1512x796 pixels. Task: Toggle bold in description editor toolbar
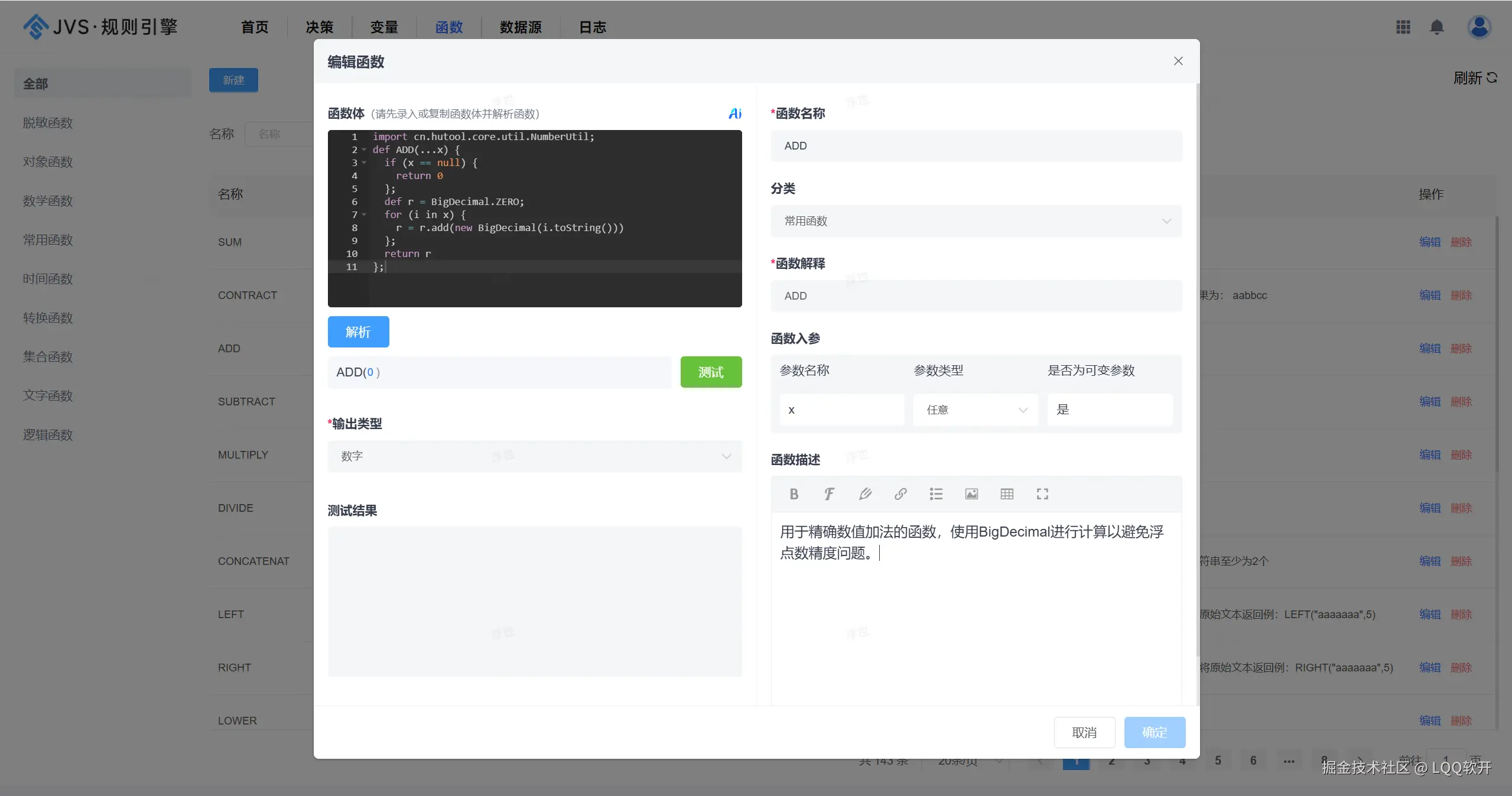[794, 494]
